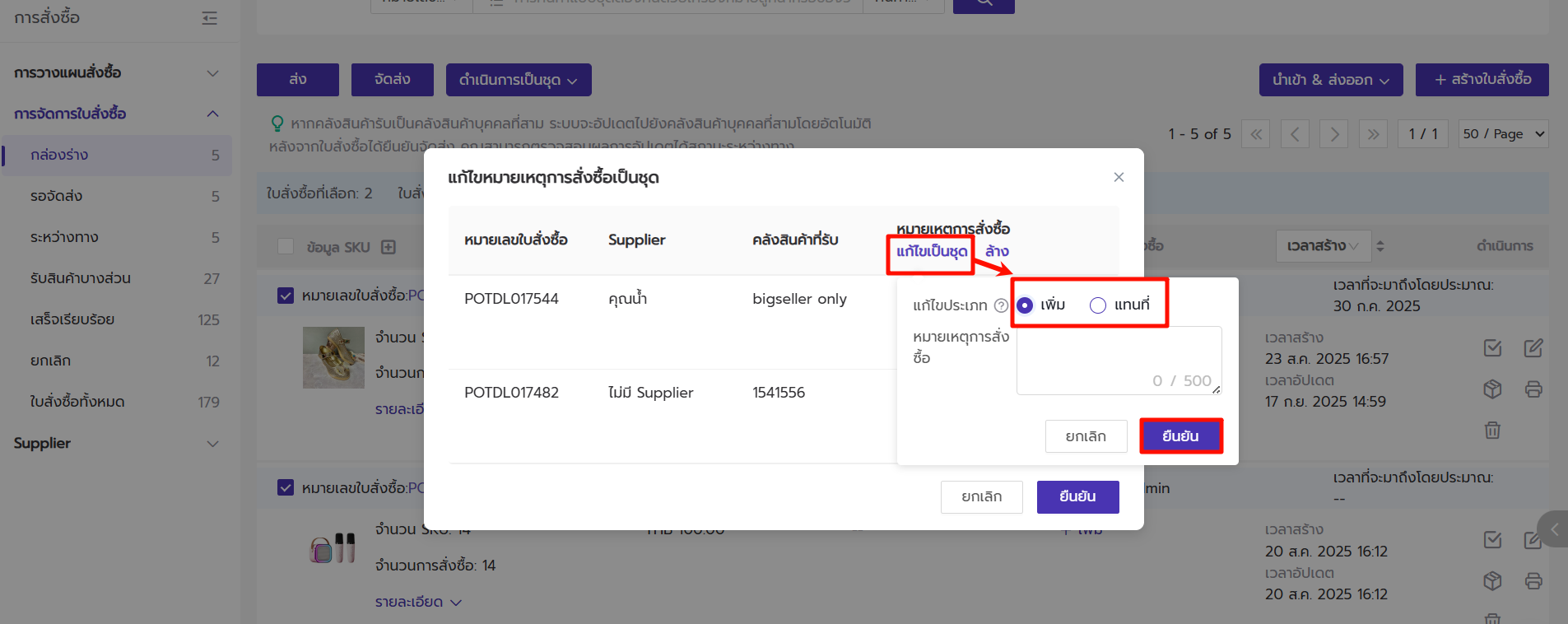Select the แทนที่ radio option
The width and height of the screenshot is (1568, 624).
1098,305
